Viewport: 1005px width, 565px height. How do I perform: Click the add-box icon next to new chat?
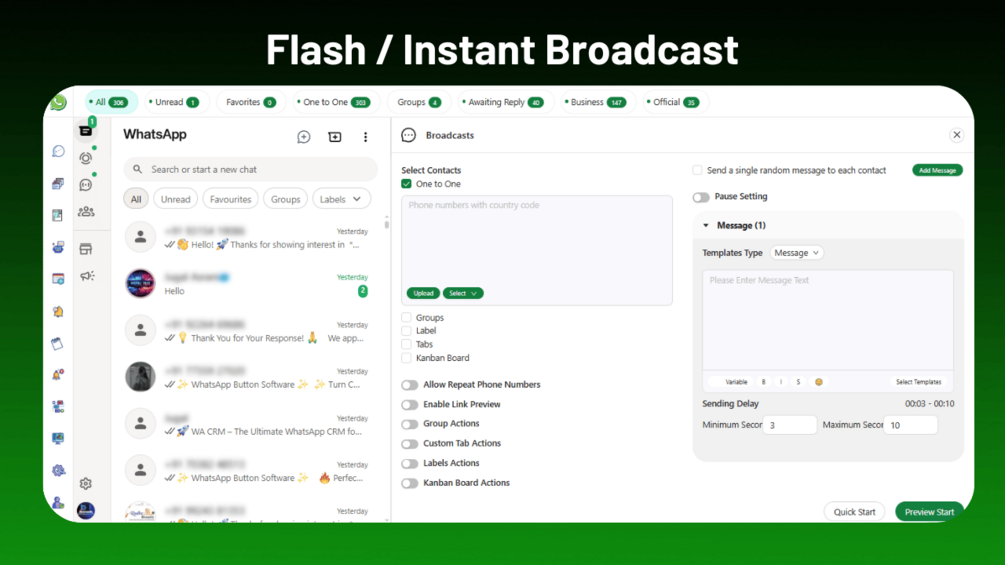(335, 137)
